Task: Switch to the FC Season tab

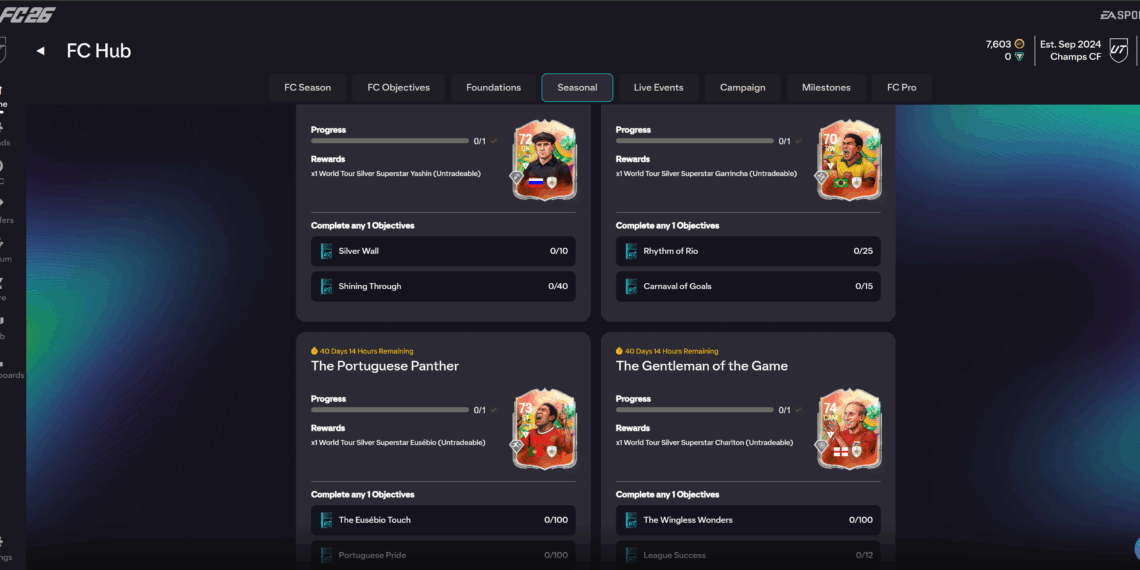Action: [x=308, y=88]
